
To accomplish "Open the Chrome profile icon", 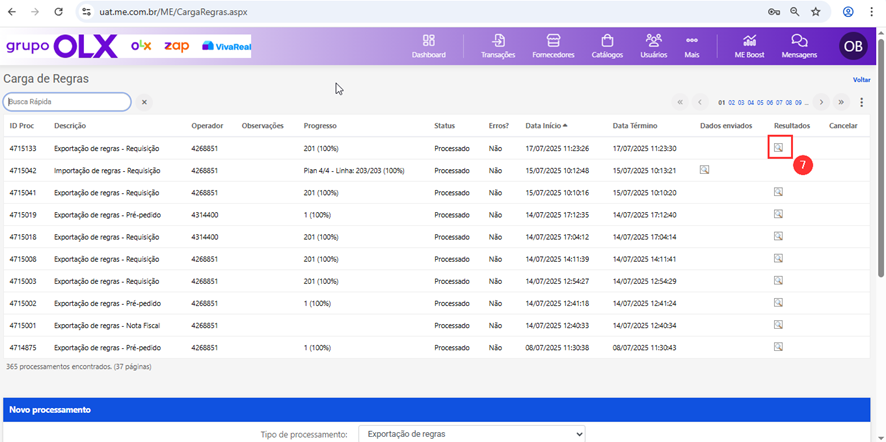I will click(848, 11).
